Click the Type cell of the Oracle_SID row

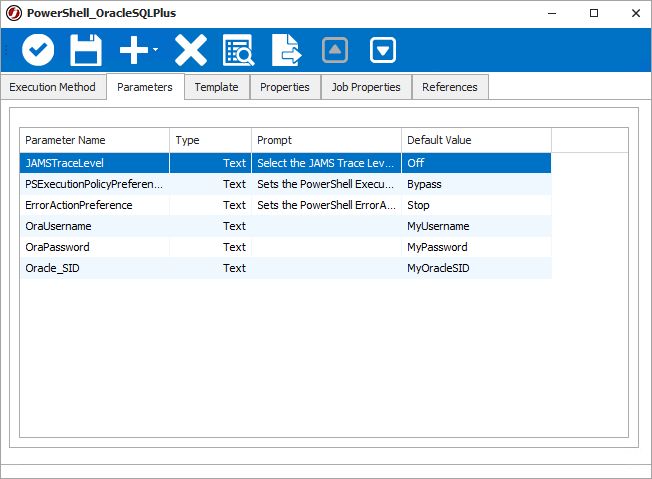point(210,268)
